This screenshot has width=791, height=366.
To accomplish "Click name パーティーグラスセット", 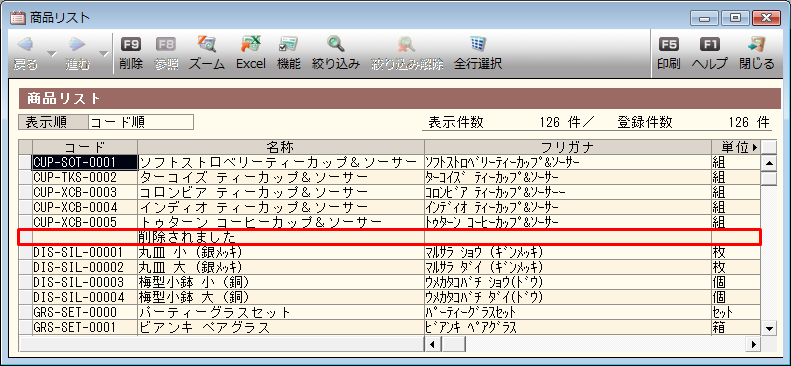I will (214, 313).
